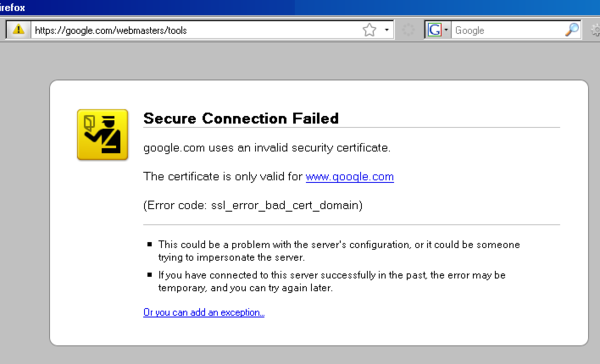Expand the search engine selector arrow

point(446,30)
